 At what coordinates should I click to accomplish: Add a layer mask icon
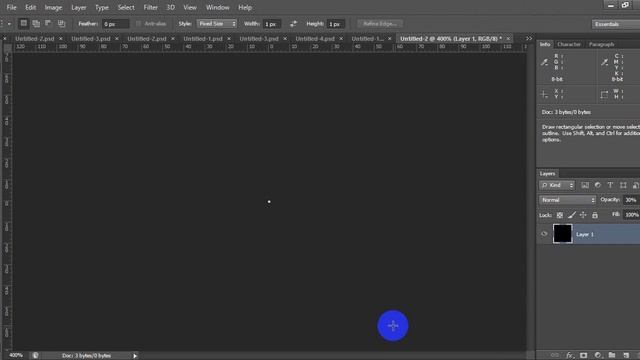tap(584, 356)
